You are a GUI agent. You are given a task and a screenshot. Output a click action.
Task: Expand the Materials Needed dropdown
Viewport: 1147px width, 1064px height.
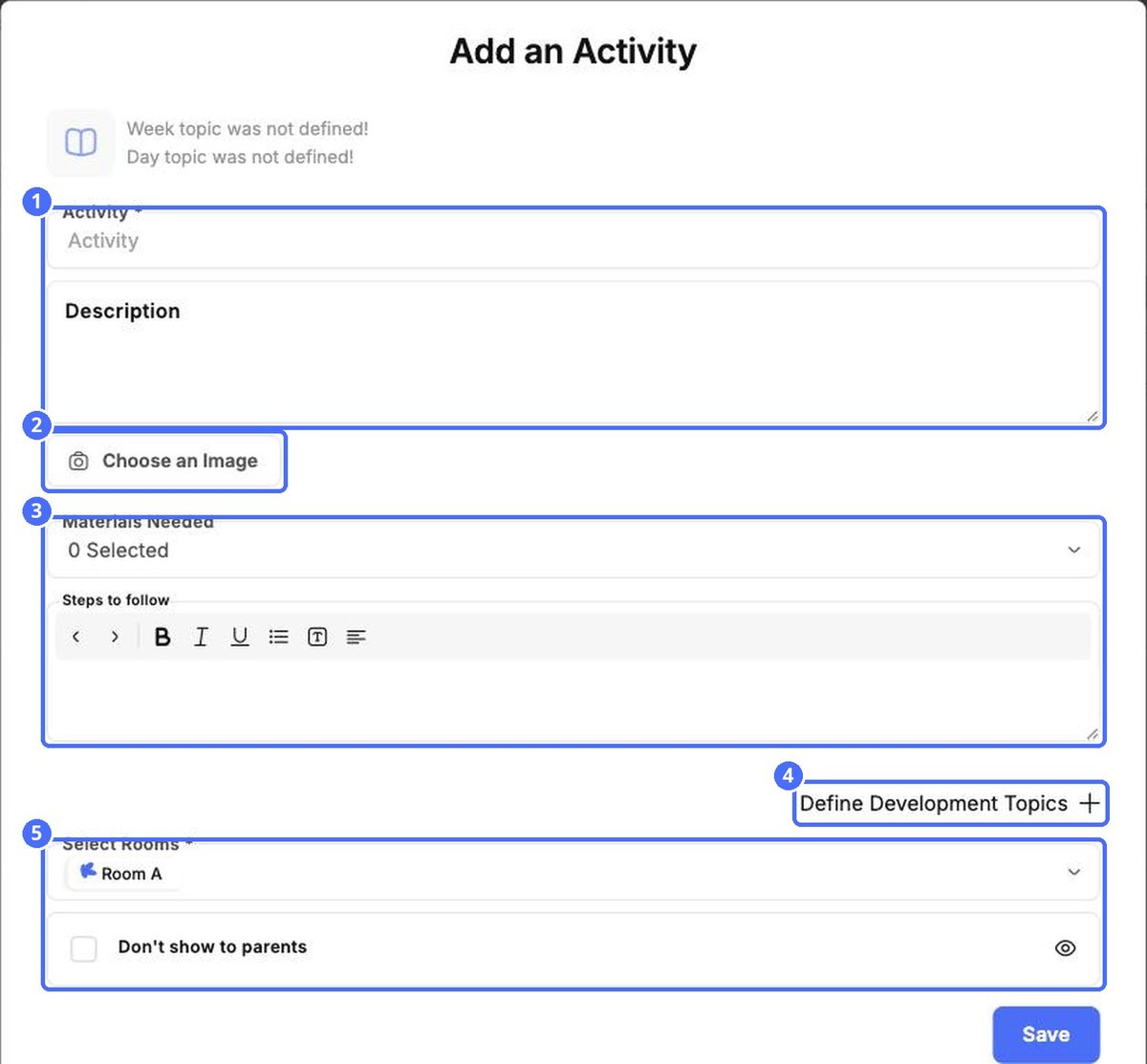573,549
